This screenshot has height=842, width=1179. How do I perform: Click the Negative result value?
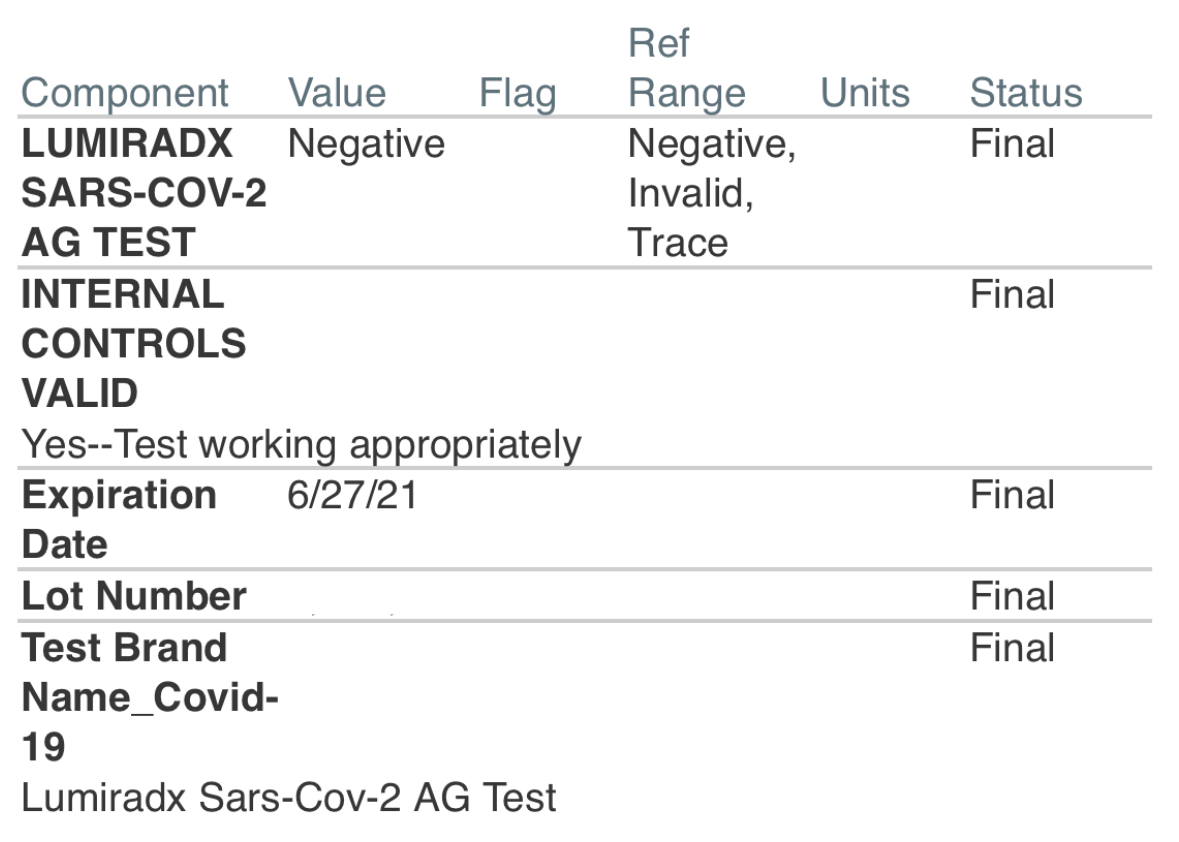point(365,144)
